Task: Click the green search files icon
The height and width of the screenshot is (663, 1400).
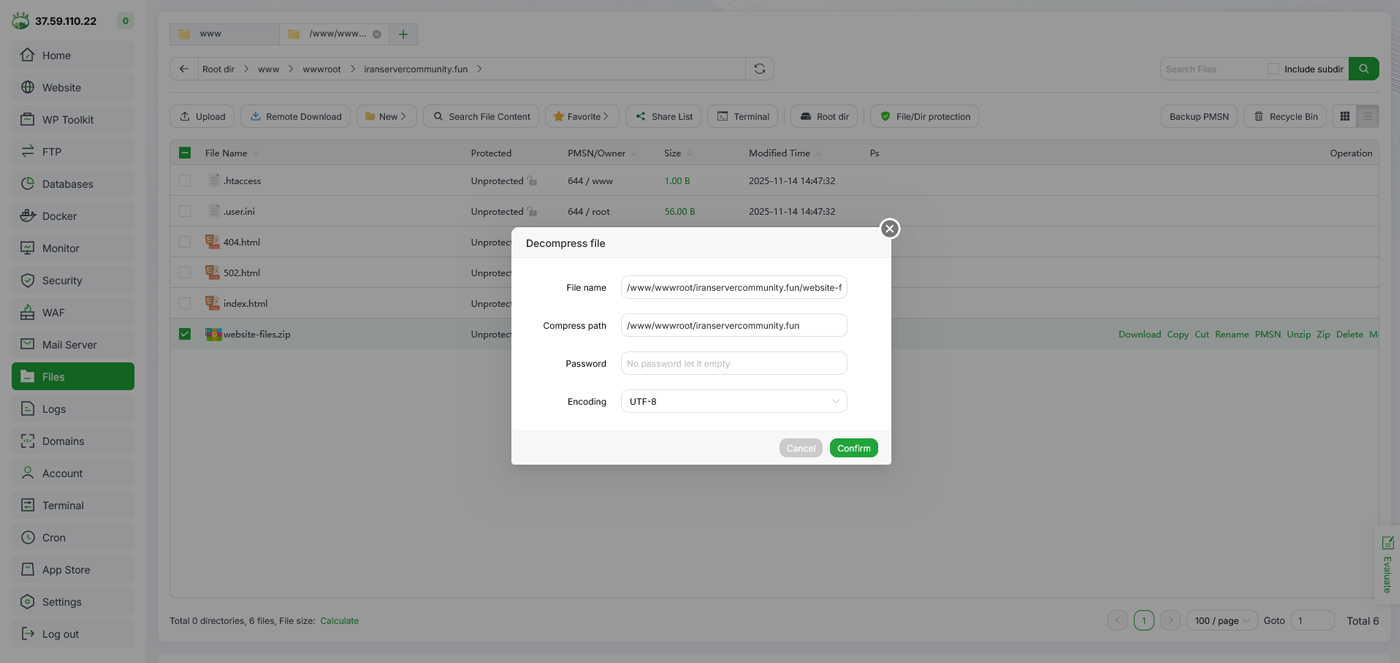Action: 1363,69
